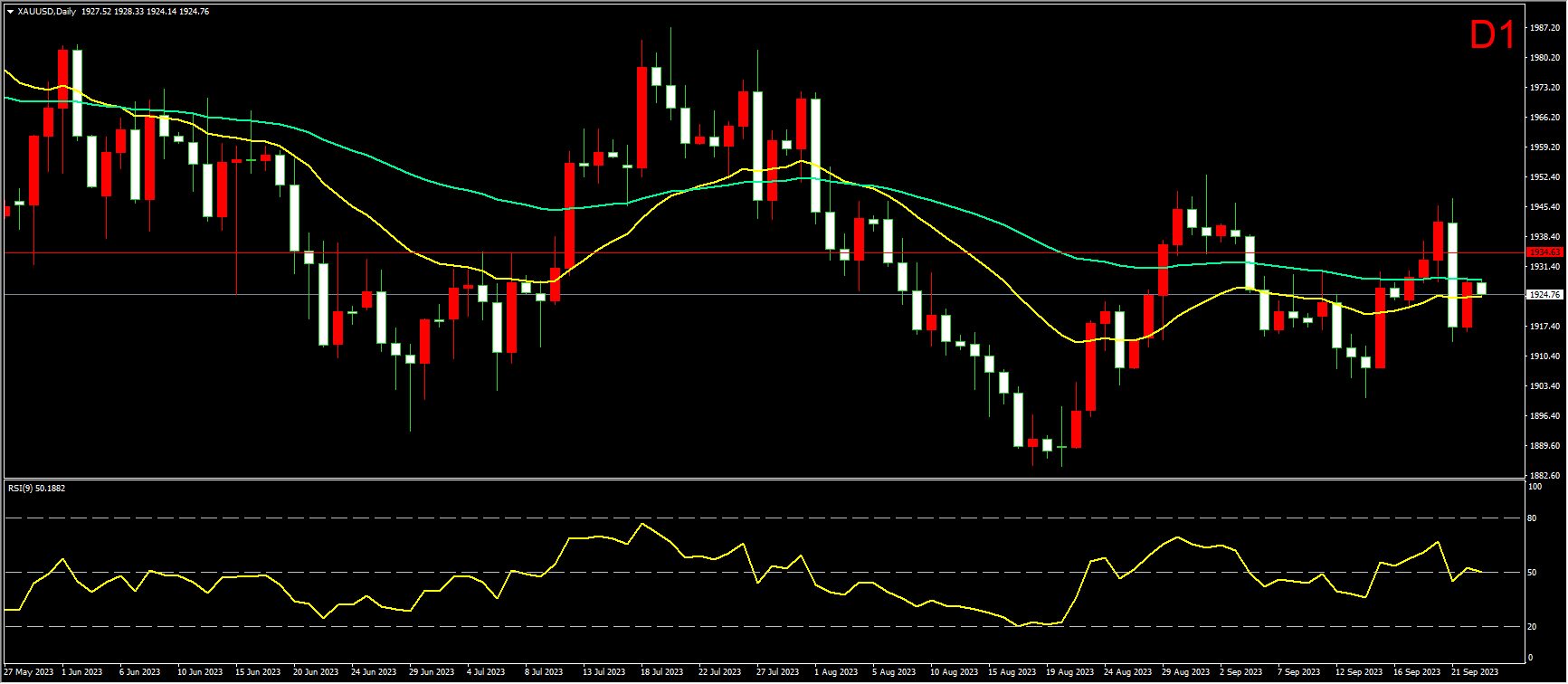The height and width of the screenshot is (684, 1568).
Task: Click the 19 Aug 2023 date label
Action: pyautogui.click(x=1070, y=672)
